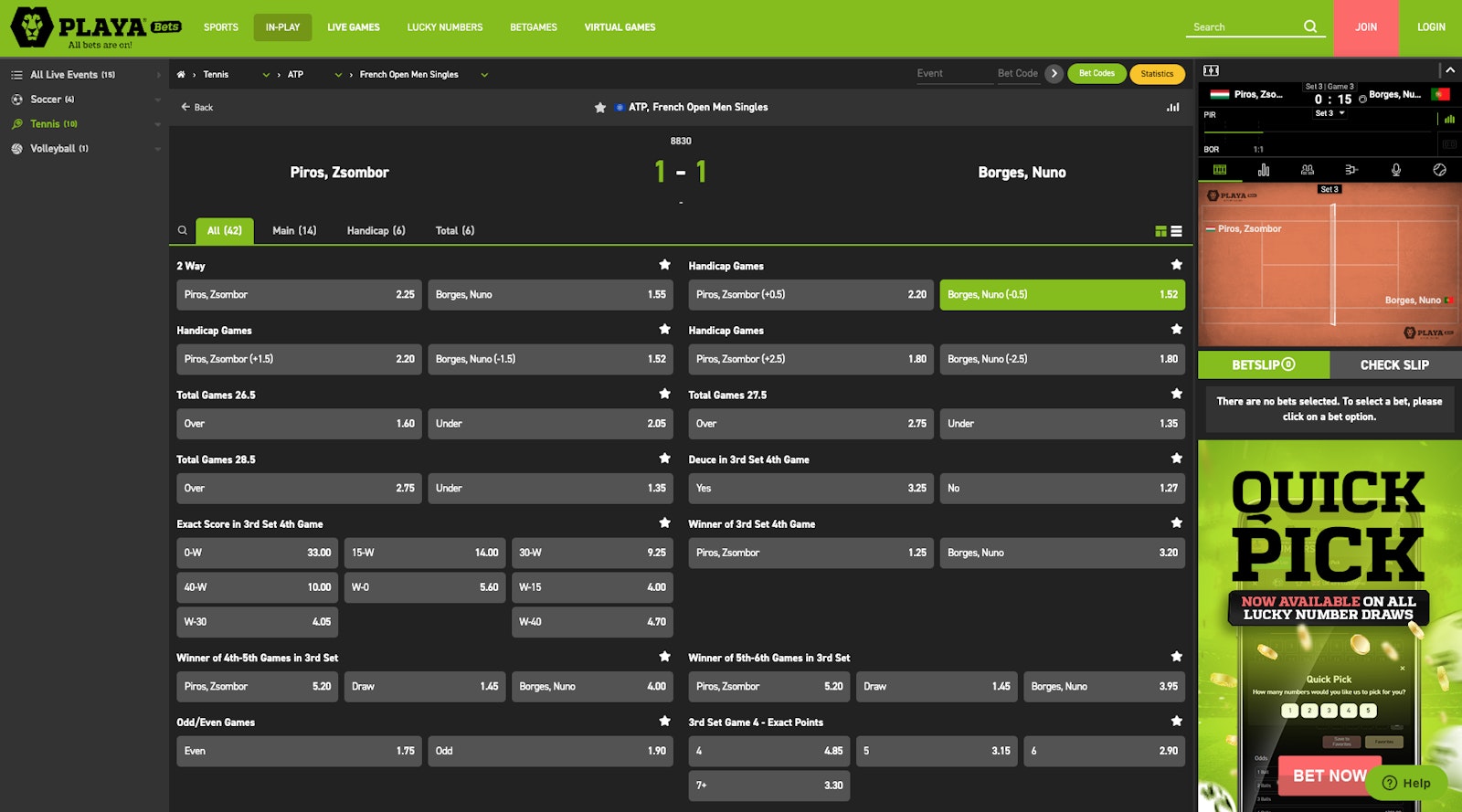The width and height of the screenshot is (1462, 812).
Task: Switch to single-column list view
Action: point(1177,231)
